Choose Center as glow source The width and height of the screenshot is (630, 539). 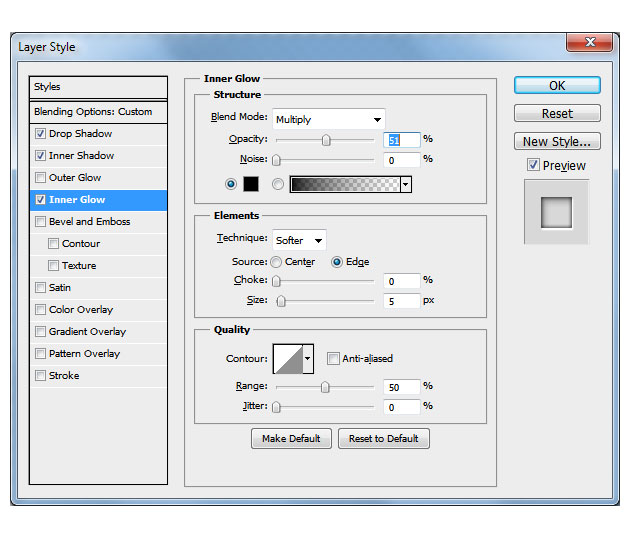point(276,262)
